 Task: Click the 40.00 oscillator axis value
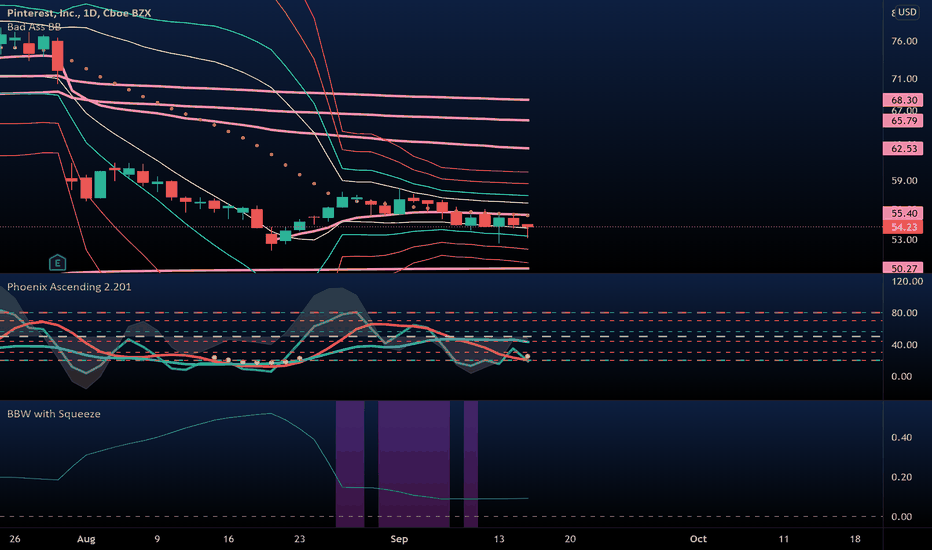click(904, 345)
